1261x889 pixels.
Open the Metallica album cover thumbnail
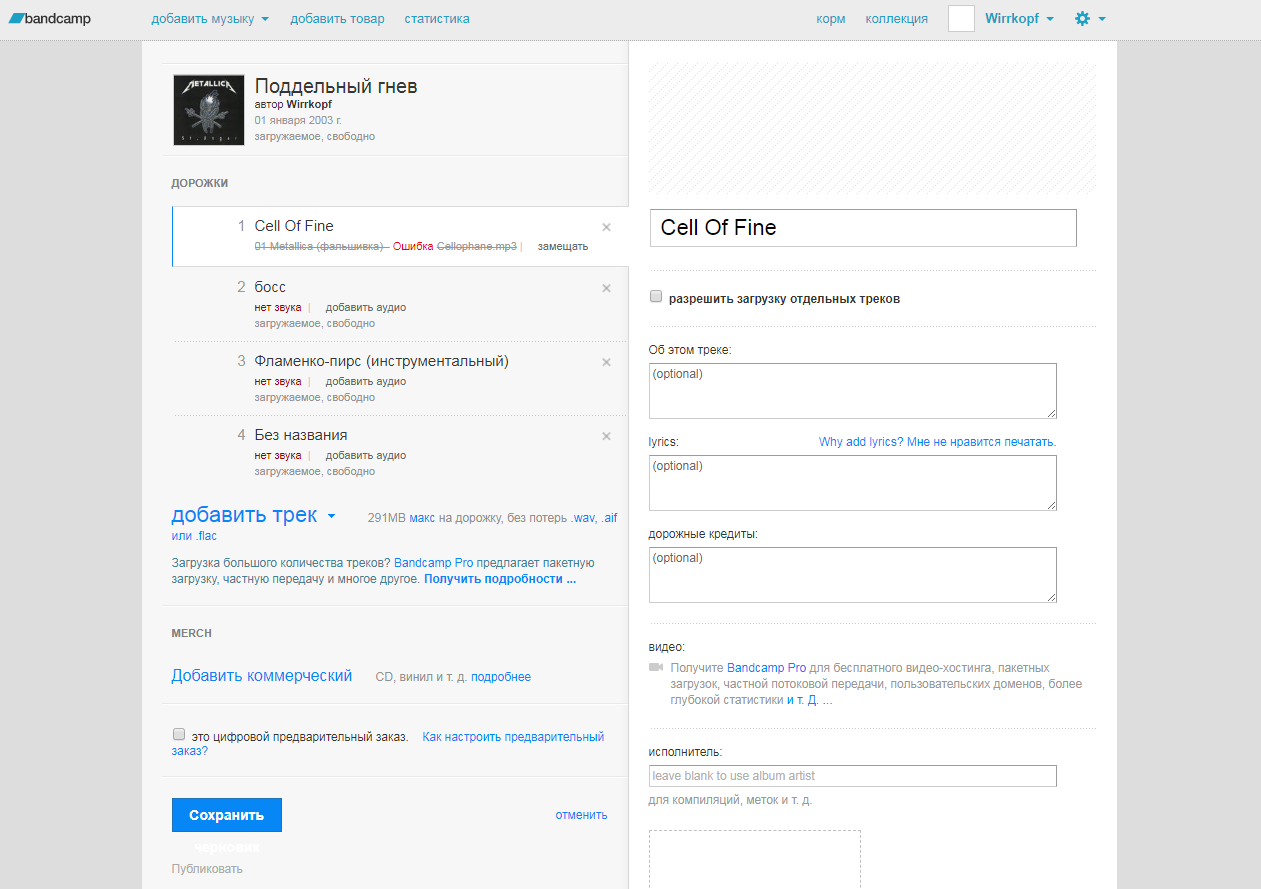tap(208, 110)
